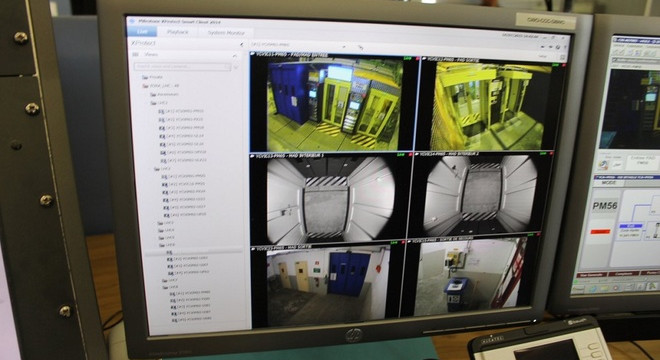Click the SORTIE DE SECOURS camera feed
This screenshot has width=660, height=360.
point(470,277)
